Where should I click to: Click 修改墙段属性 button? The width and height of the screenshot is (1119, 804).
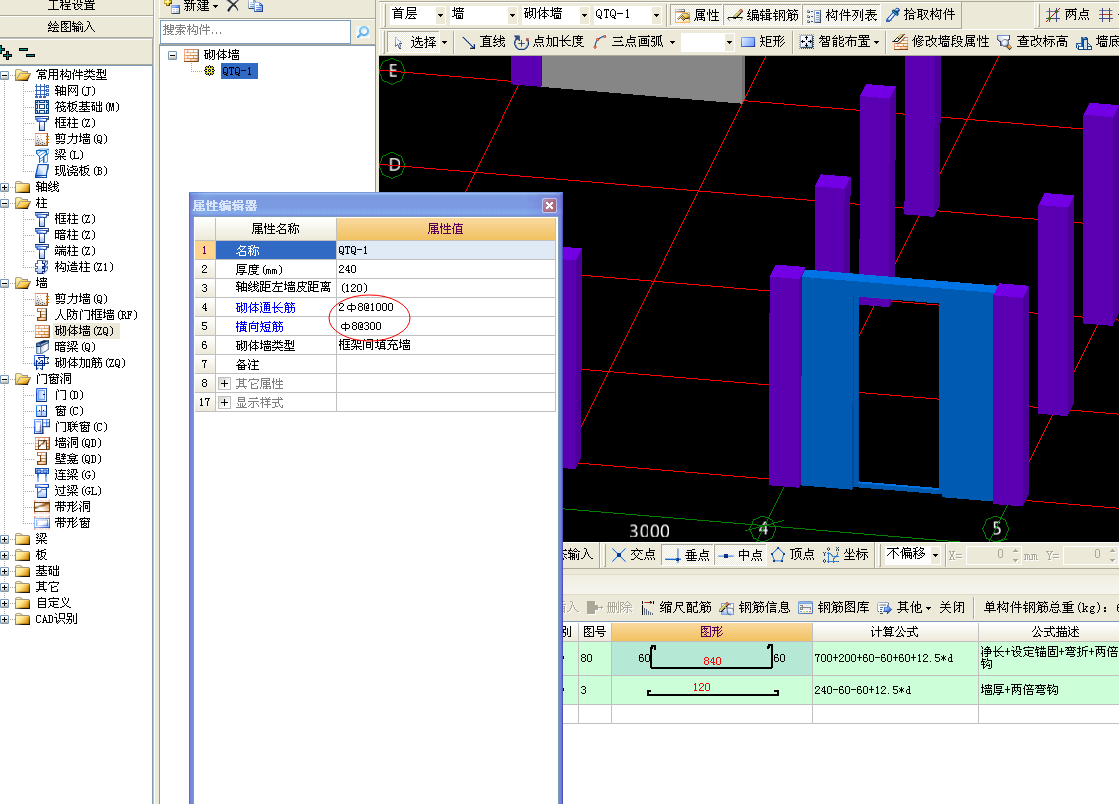pyautogui.click(x=941, y=42)
